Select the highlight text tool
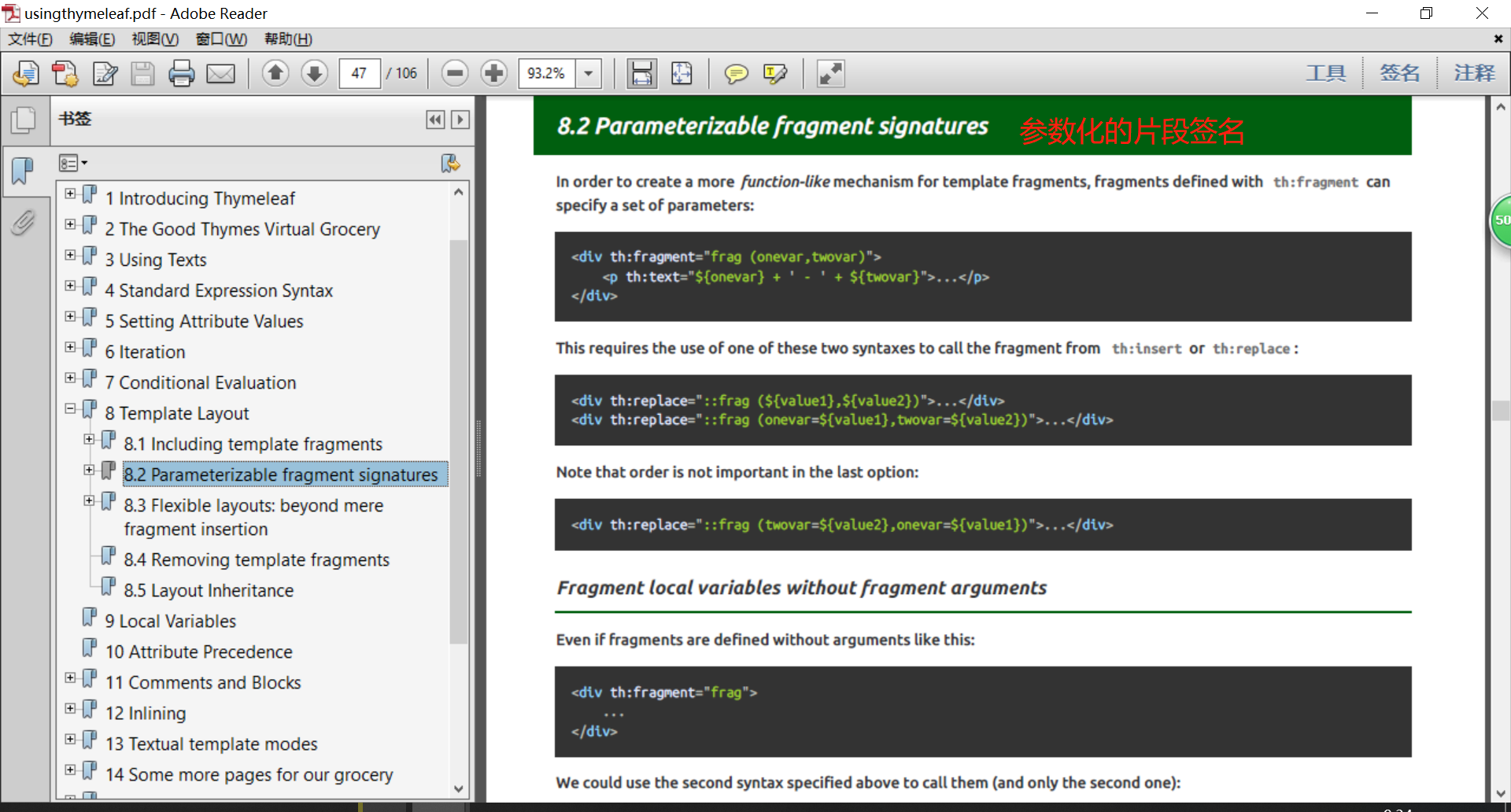The width and height of the screenshot is (1511, 812). 775,74
